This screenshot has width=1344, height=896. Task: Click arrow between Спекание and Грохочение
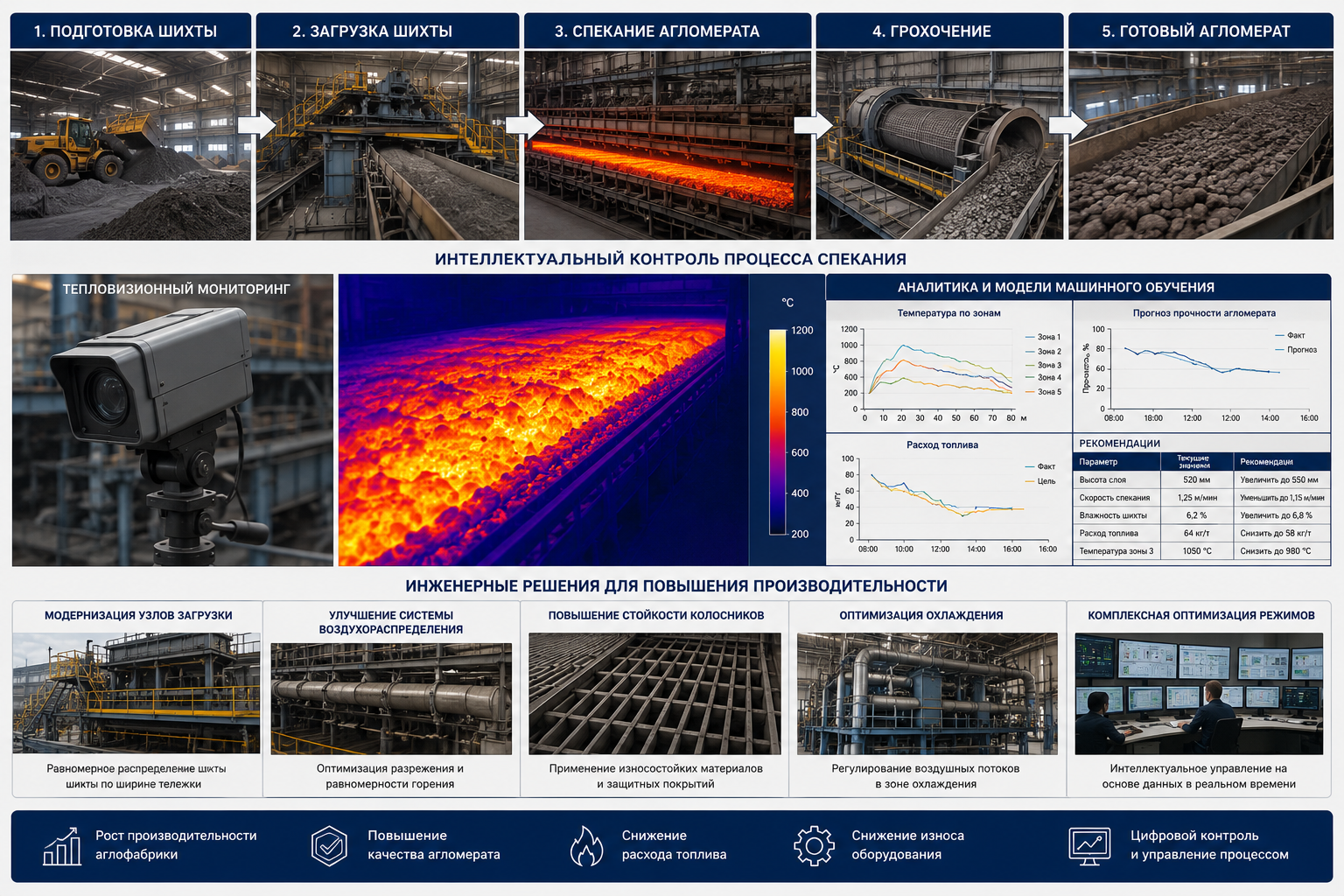point(813,125)
